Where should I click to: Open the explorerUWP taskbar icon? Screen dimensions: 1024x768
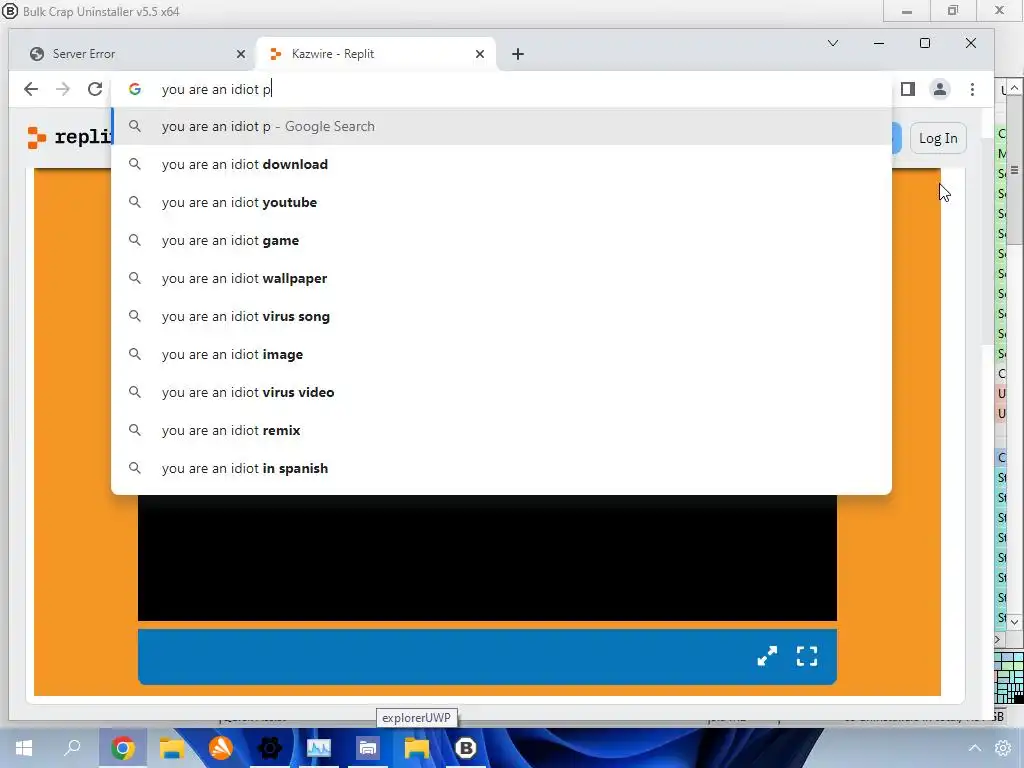tap(368, 748)
